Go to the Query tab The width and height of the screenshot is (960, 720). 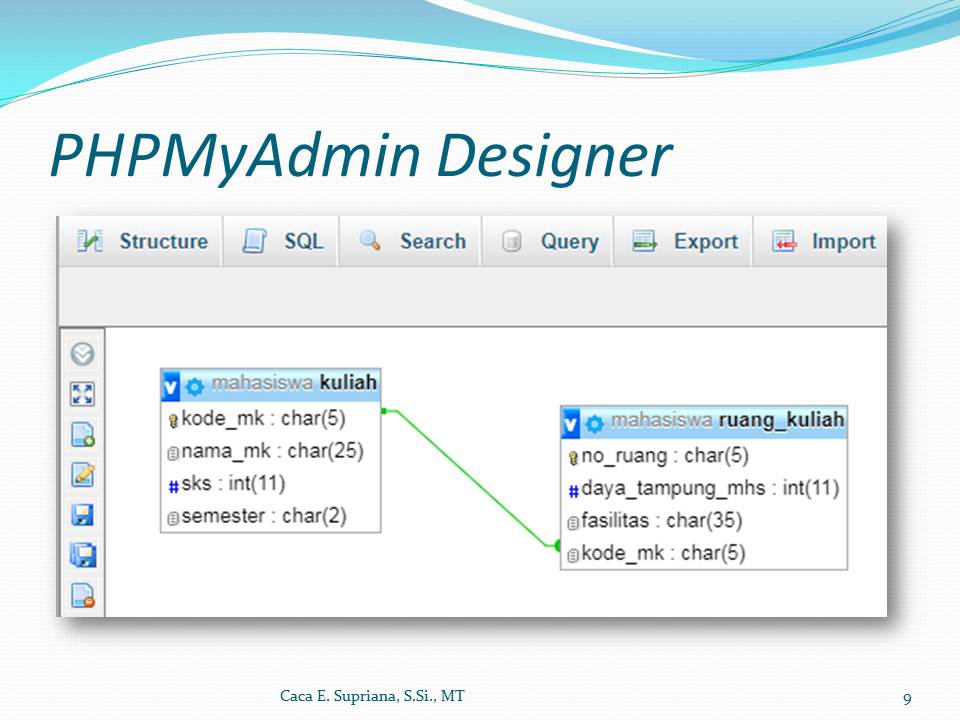[x=548, y=241]
